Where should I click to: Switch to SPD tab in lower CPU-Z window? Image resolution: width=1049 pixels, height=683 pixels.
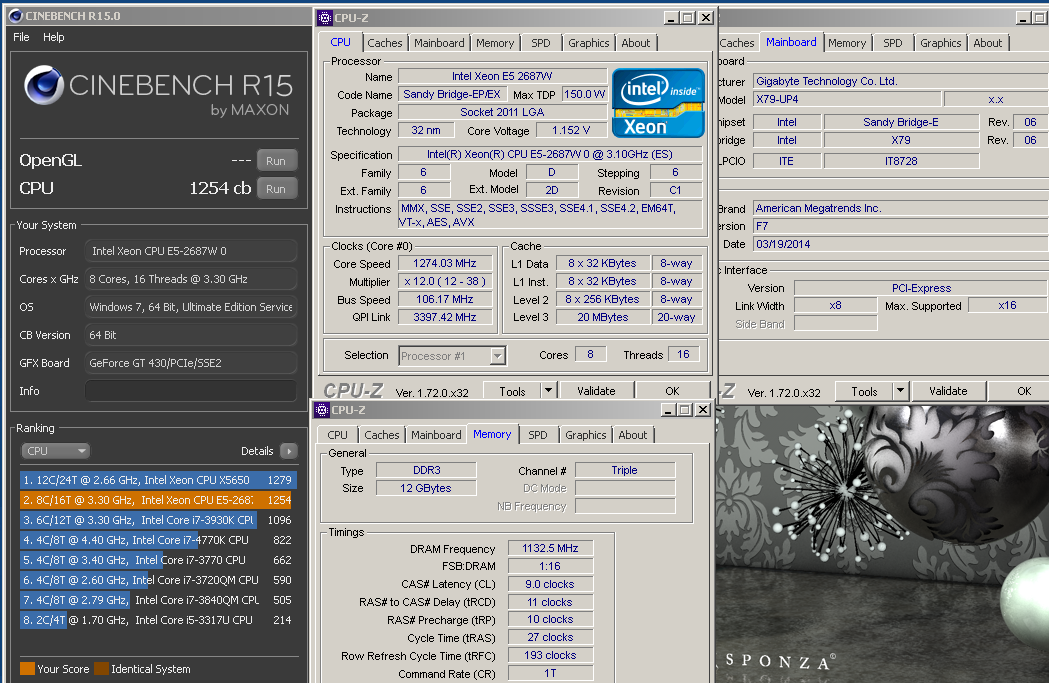pyautogui.click(x=538, y=435)
